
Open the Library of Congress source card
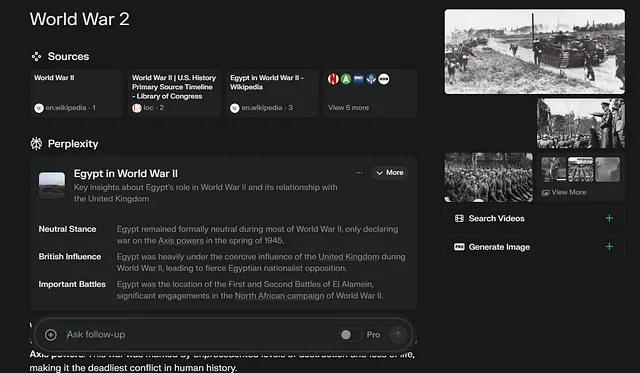[174, 93]
